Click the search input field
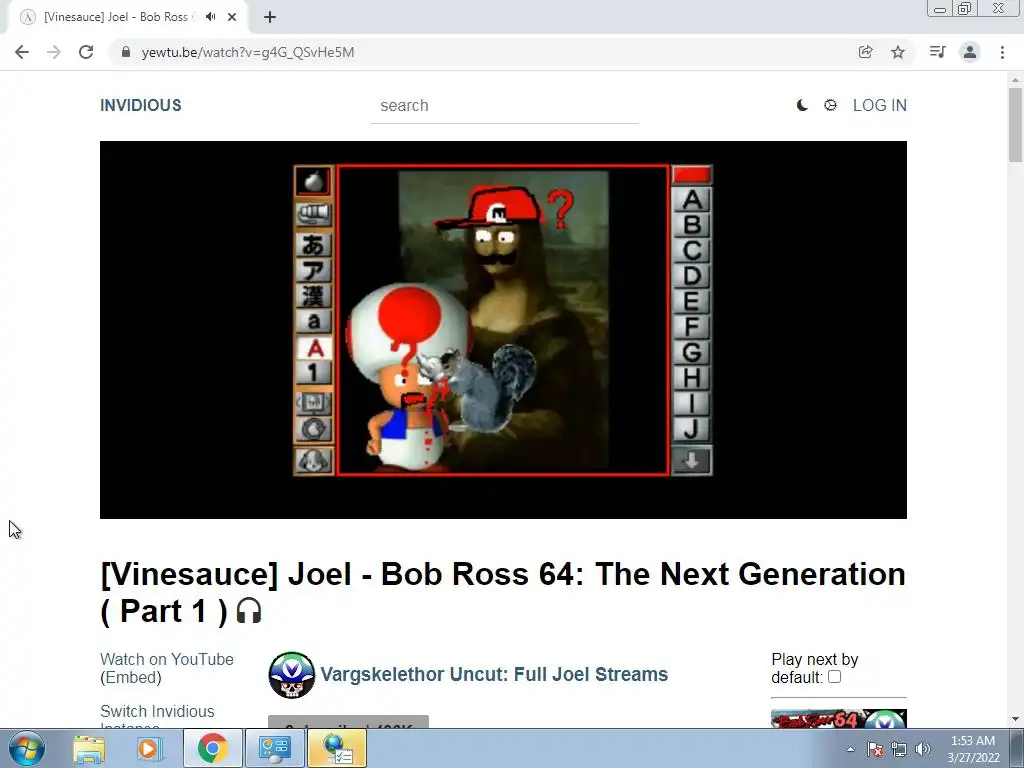Screen dimensions: 1024x768 coord(504,106)
